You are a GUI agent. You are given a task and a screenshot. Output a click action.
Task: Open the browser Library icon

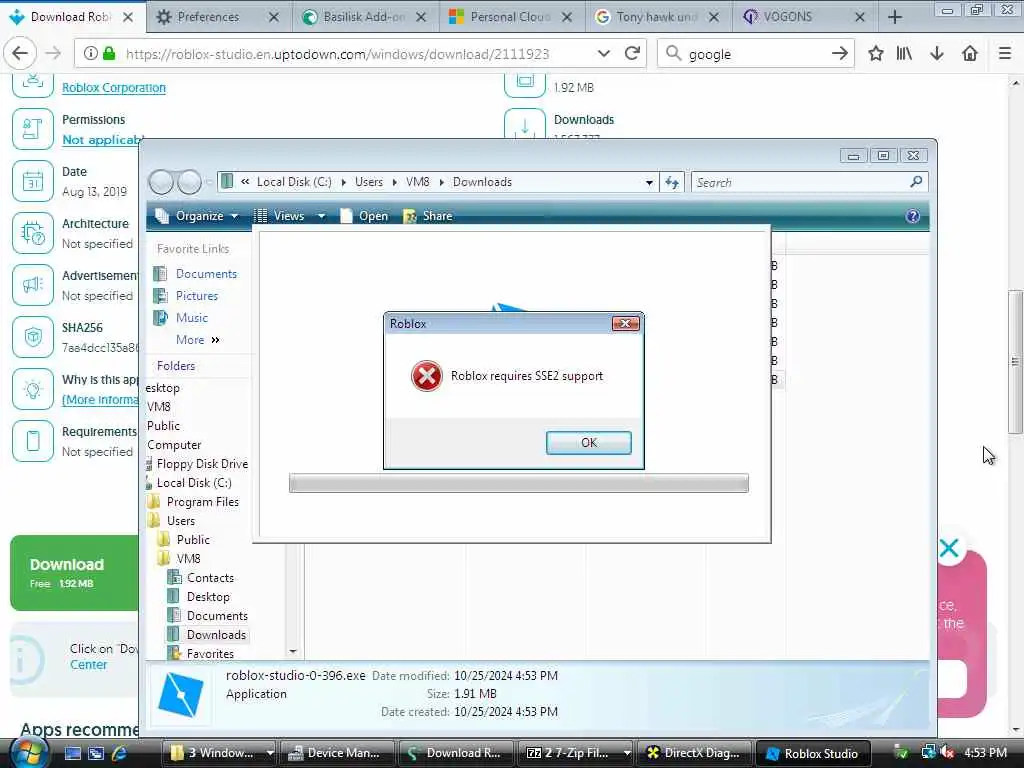pyautogui.click(x=904, y=54)
